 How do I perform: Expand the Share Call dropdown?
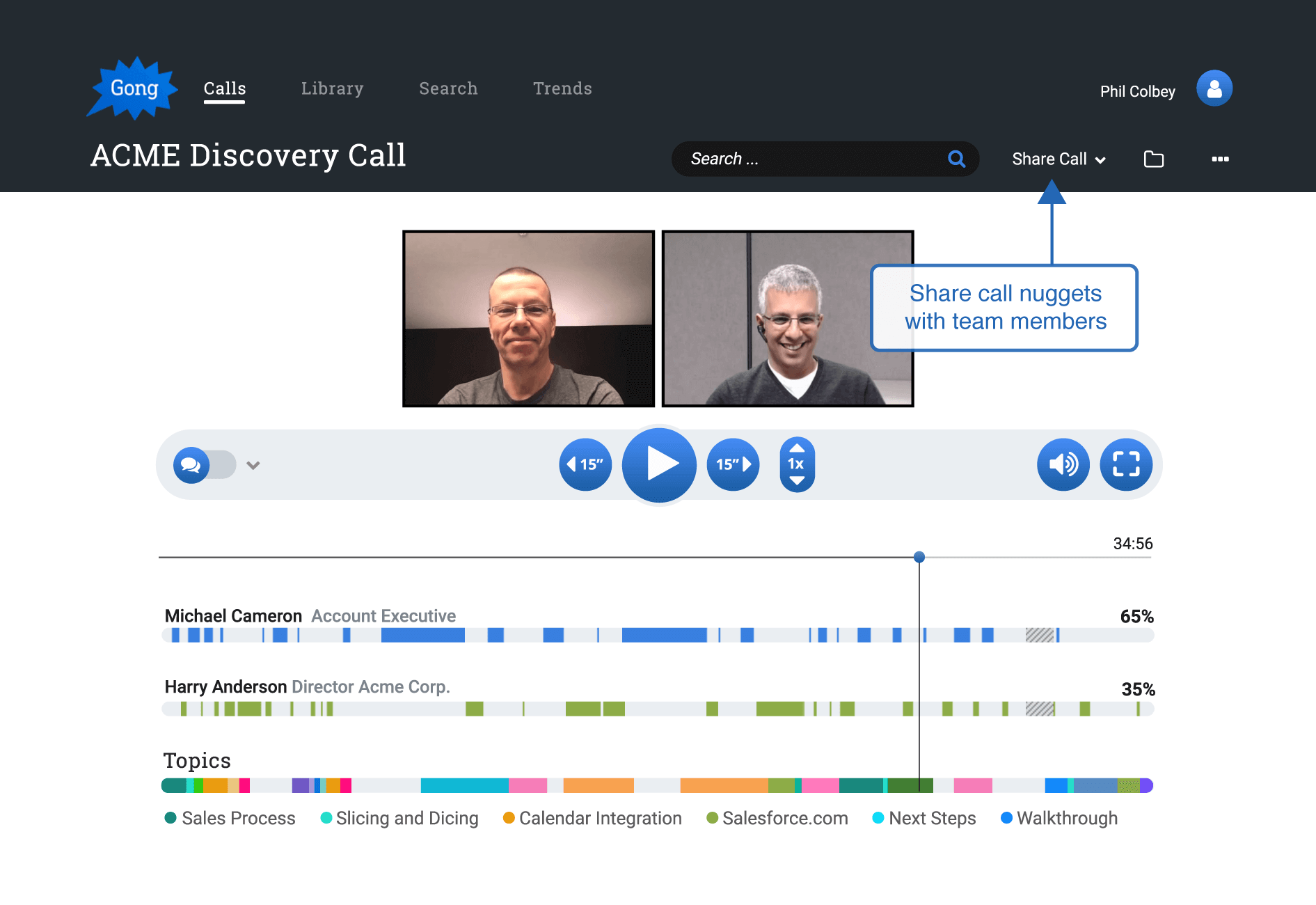[1059, 159]
